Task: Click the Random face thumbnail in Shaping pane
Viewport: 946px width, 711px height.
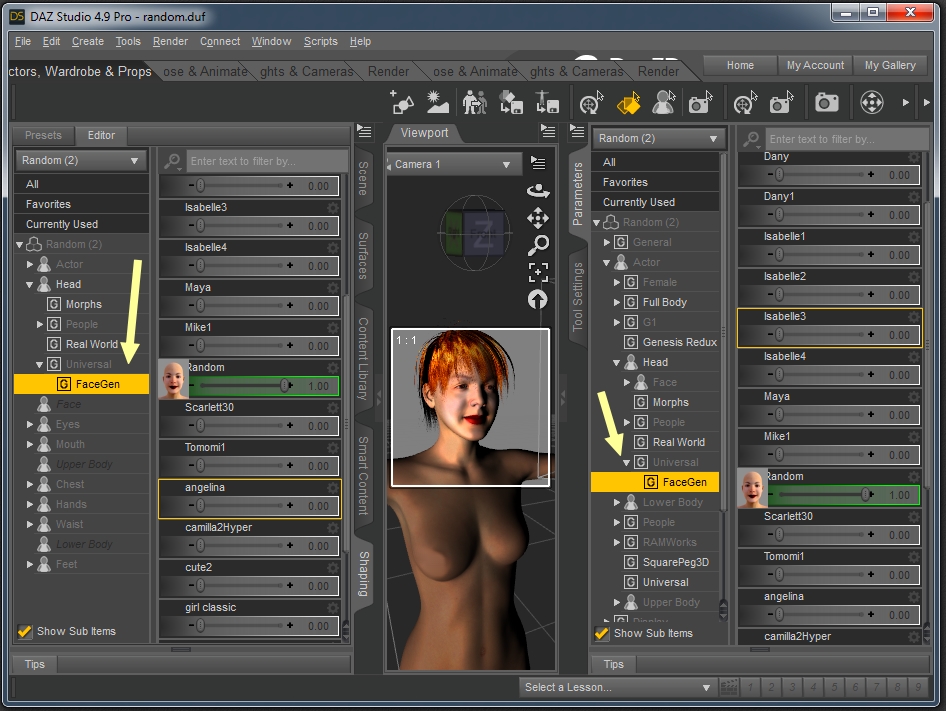Action: (x=173, y=380)
